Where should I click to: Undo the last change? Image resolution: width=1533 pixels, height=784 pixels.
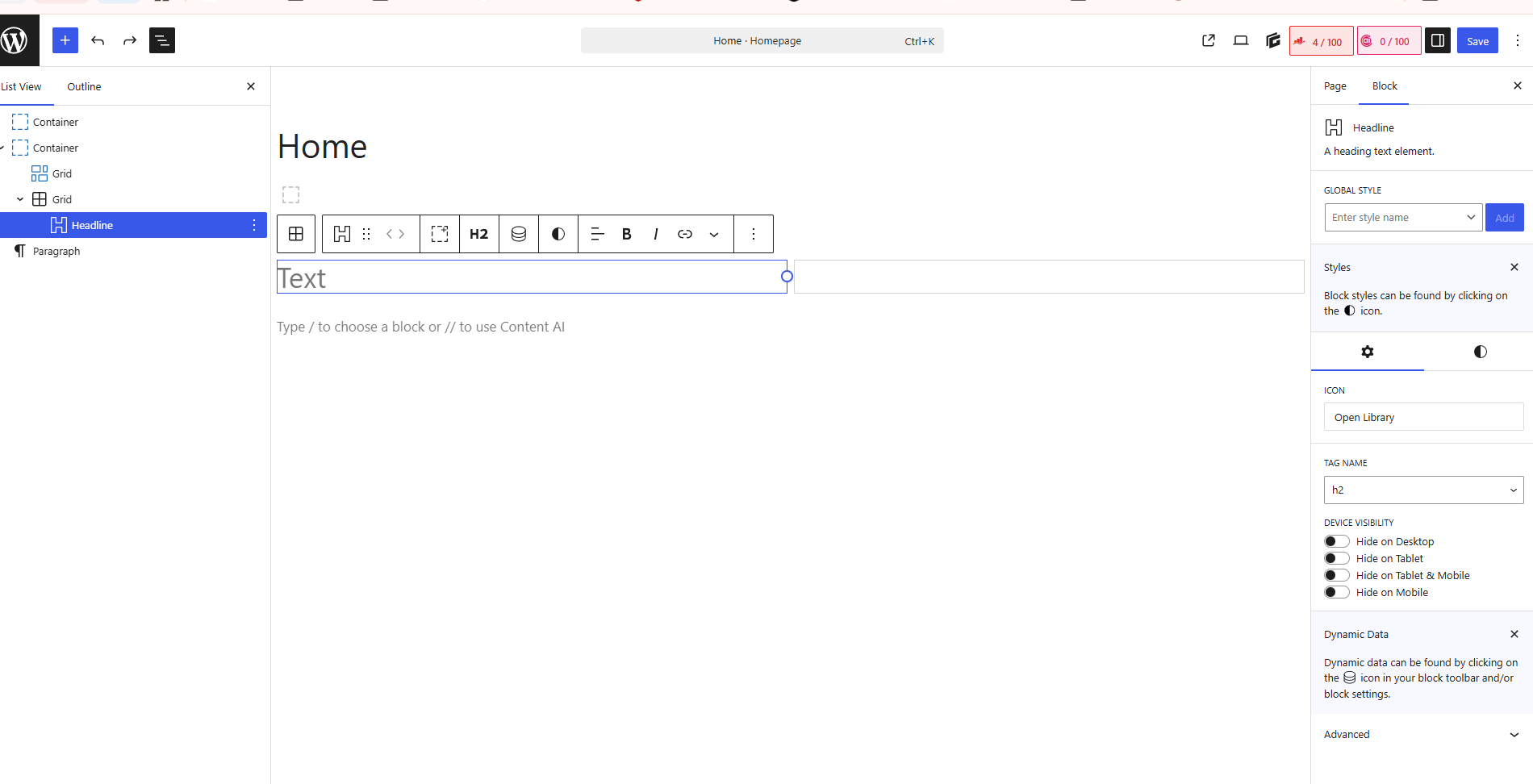(98, 40)
